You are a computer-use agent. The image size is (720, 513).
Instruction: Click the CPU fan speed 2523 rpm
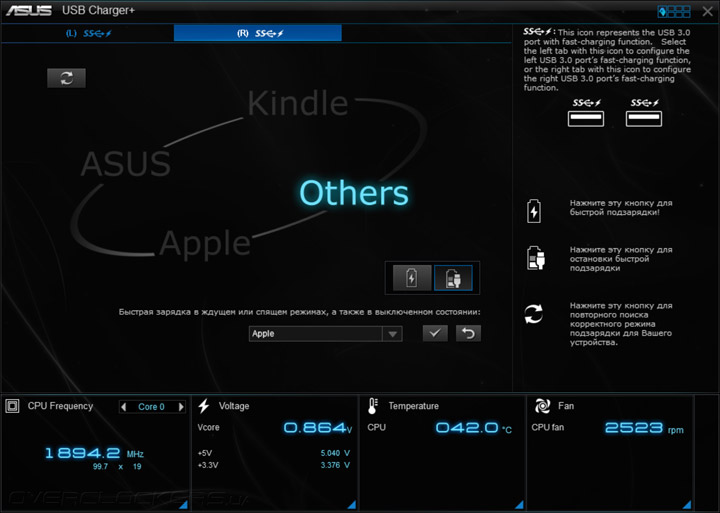[x=644, y=428]
